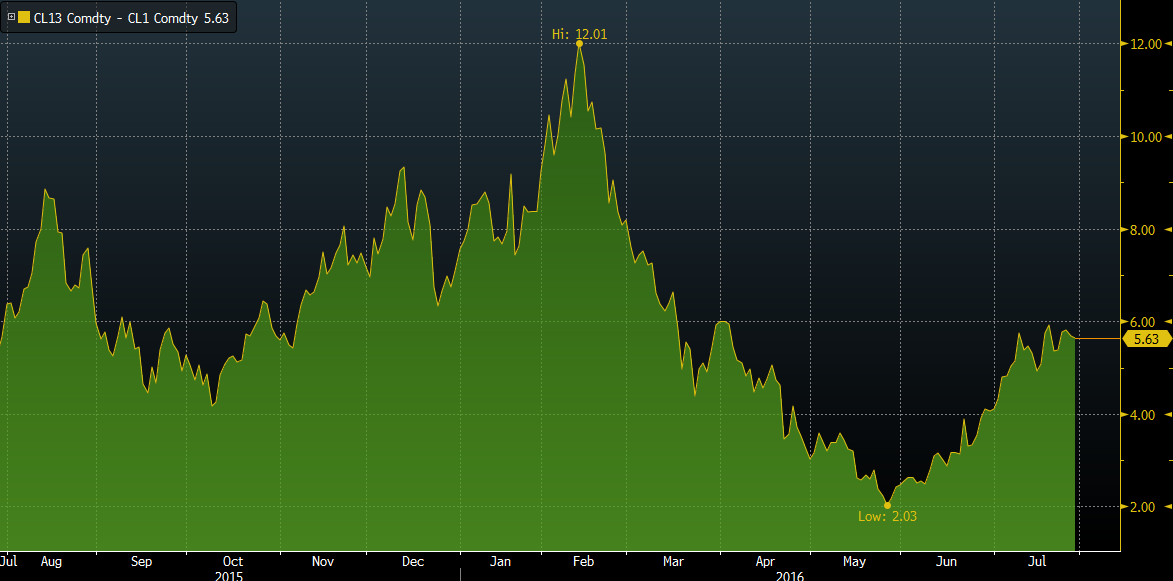Click the 5.63 last-price tag on axis

point(1146,339)
